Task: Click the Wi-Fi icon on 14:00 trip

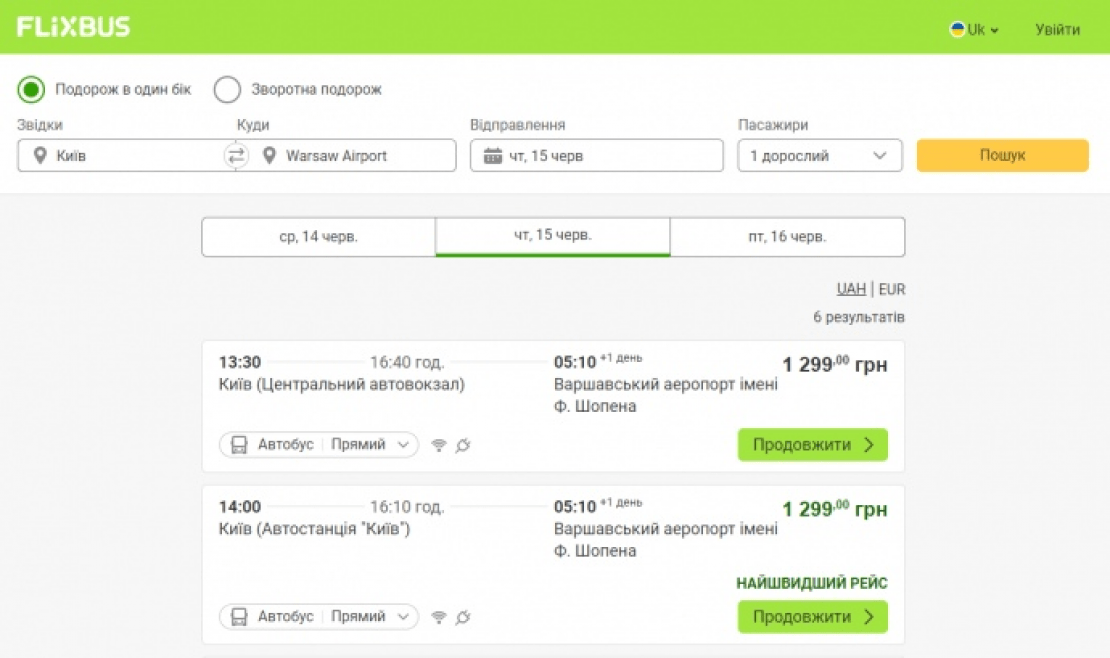Action: (439, 617)
